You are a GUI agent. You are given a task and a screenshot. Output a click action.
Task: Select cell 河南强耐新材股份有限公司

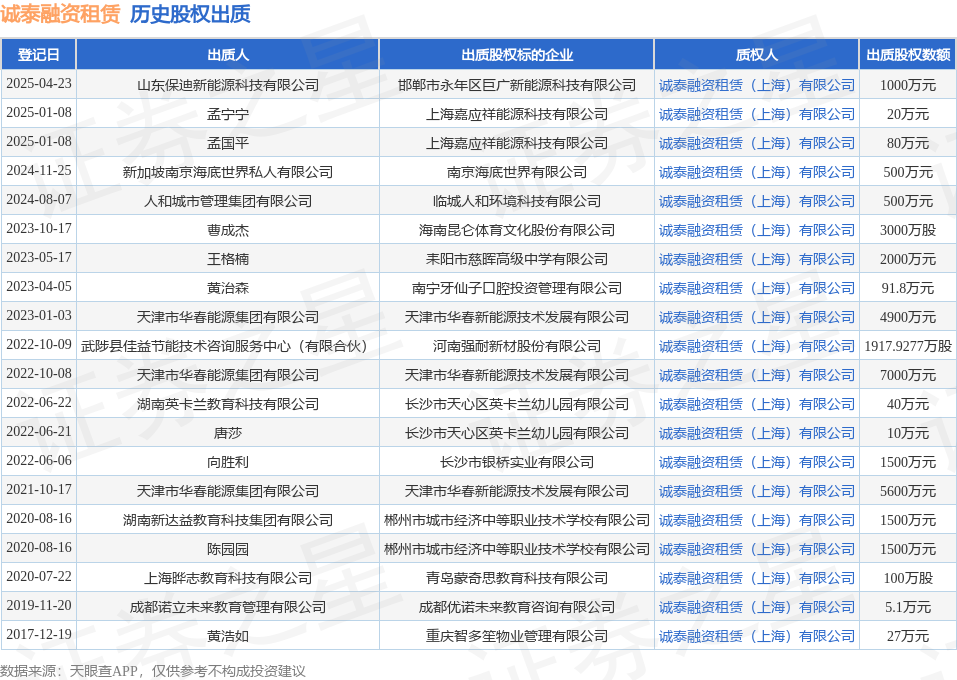pos(516,346)
